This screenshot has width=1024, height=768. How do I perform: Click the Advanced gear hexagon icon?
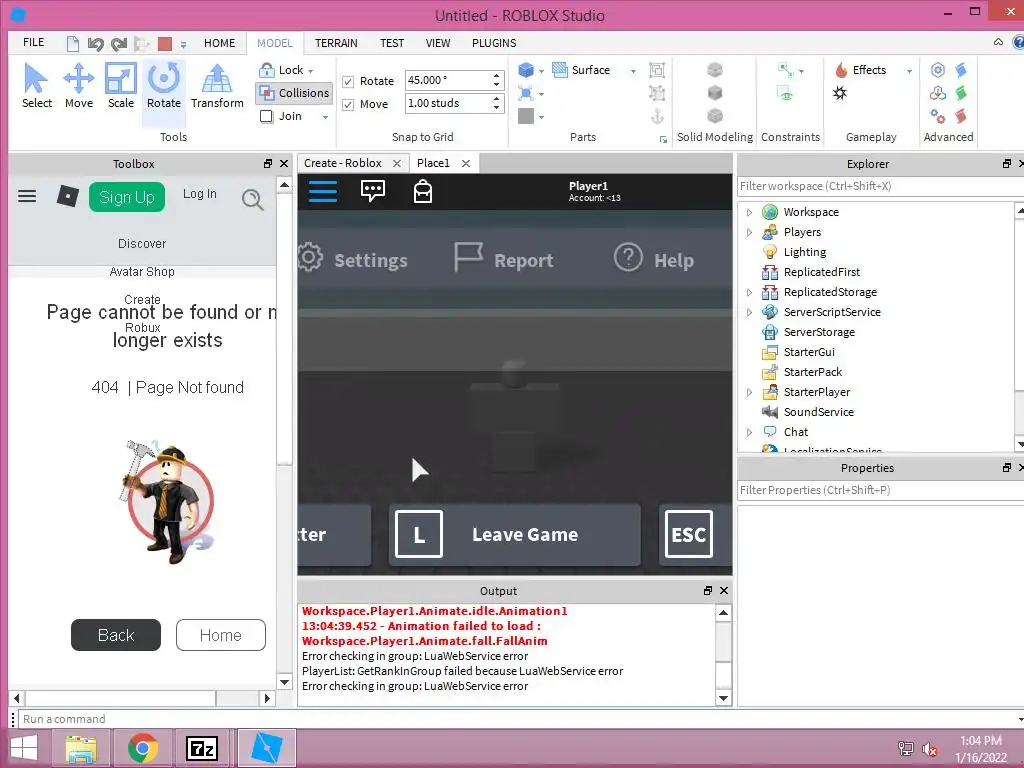[x=938, y=70]
